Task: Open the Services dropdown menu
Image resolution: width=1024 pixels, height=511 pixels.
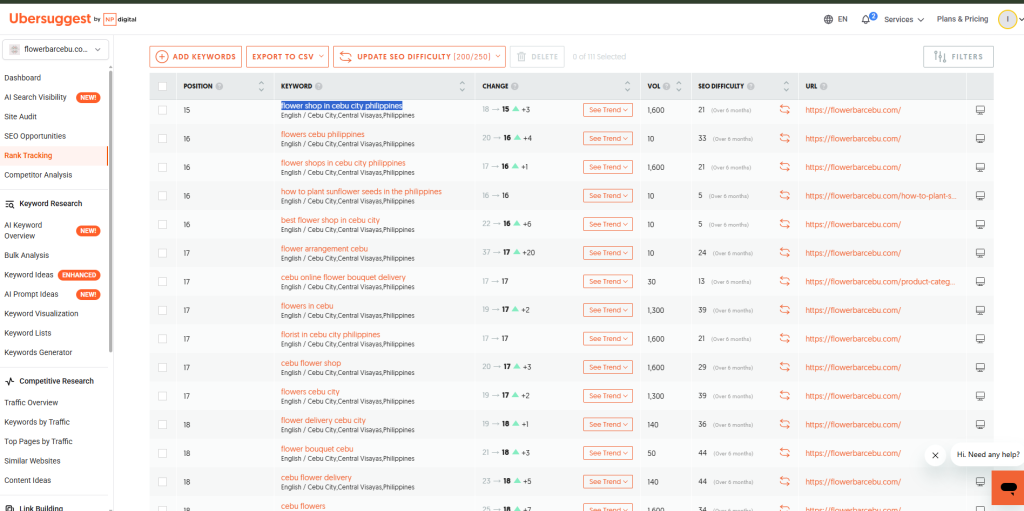Action: [x=904, y=19]
